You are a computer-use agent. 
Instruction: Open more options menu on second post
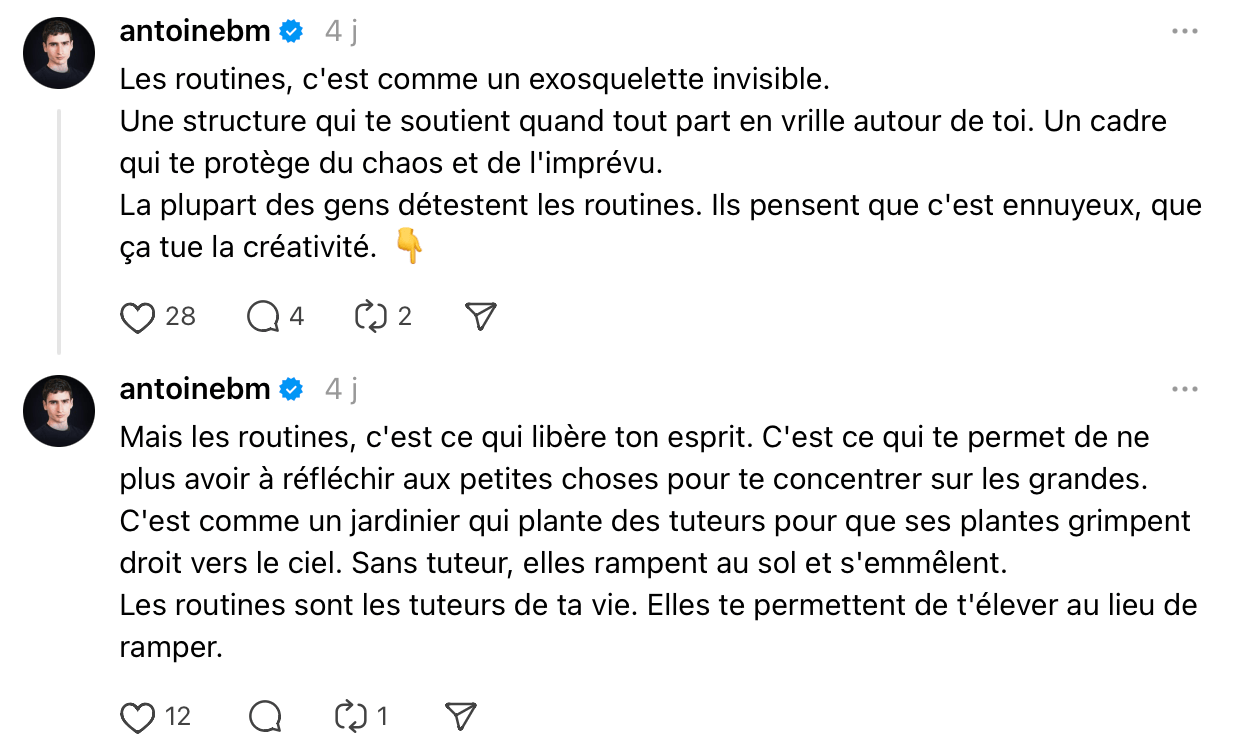pos(1184,389)
